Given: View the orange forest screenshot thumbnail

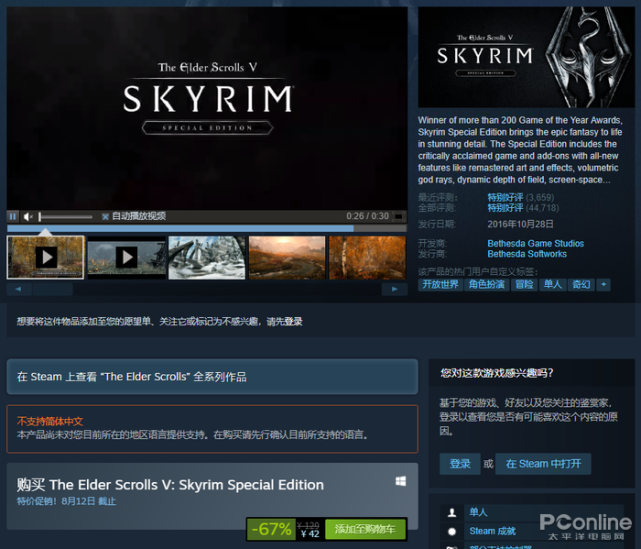Looking at the screenshot, I should pyautogui.click(x=367, y=258).
